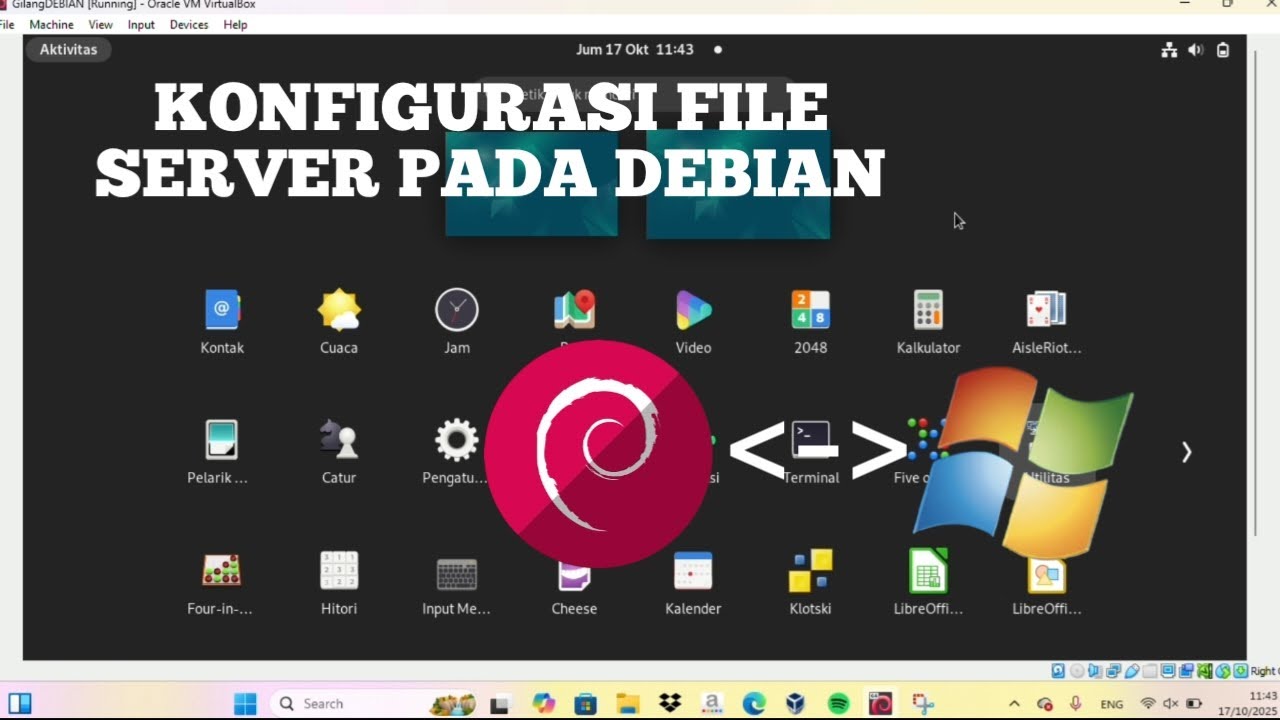This screenshot has width=1280, height=720.
Task: Show hidden system tray icons
Action: (1014, 704)
